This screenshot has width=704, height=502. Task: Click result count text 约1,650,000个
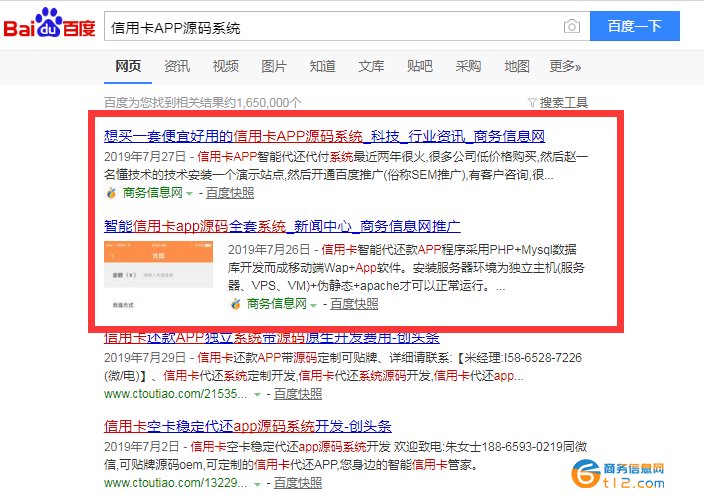[264, 103]
